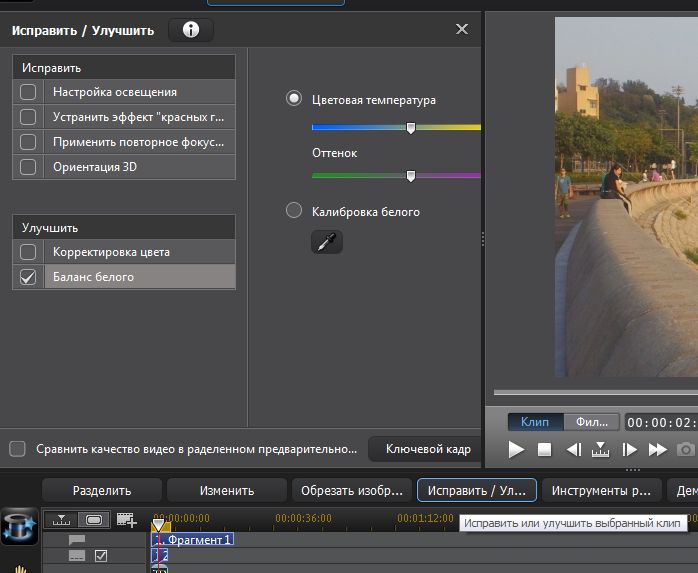Click the Оттенок tint slider handle
Viewport: 698px width, 573px height.
(410, 176)
